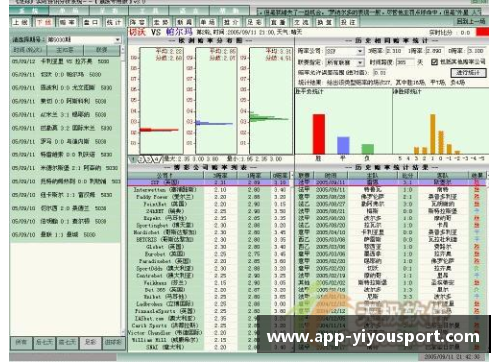Open the 足彩 toolbar button

pos(254,22)
